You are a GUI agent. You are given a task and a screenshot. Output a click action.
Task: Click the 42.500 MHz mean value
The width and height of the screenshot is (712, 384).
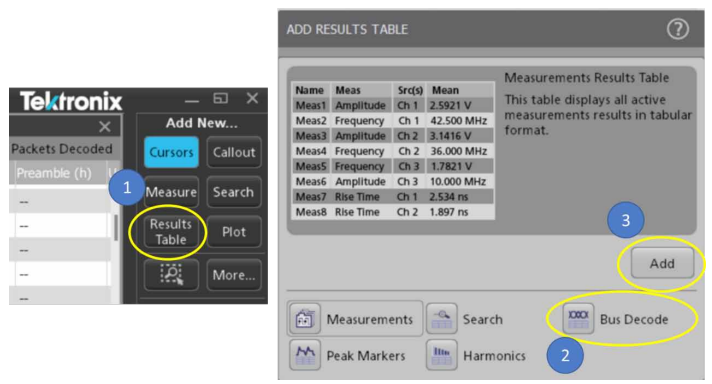(x=459, y=121)
